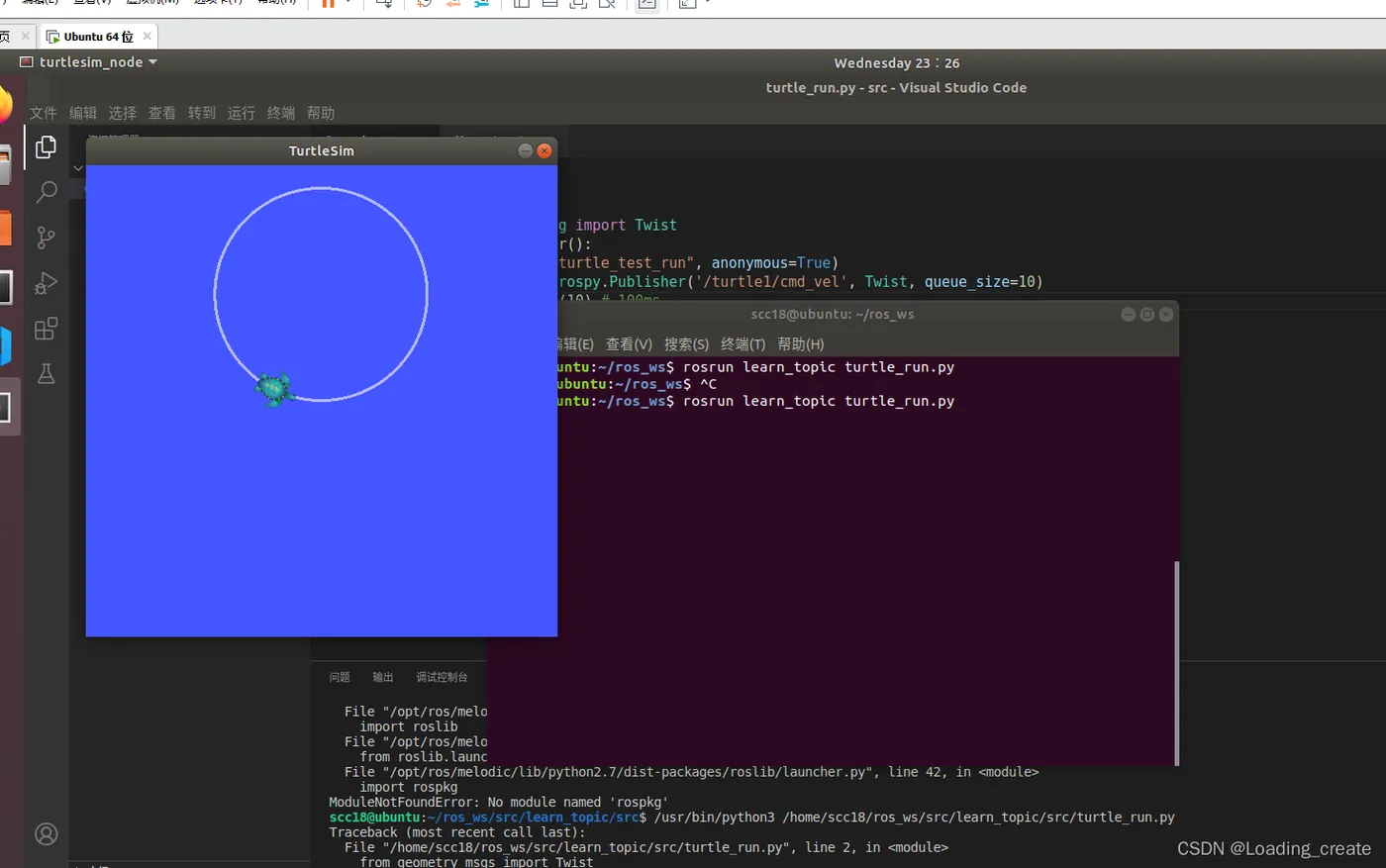The height and width of the screenshot is (868, 1386).
Task: Open 搜索(S) menu in the terminal window
Action: (686, 344)
